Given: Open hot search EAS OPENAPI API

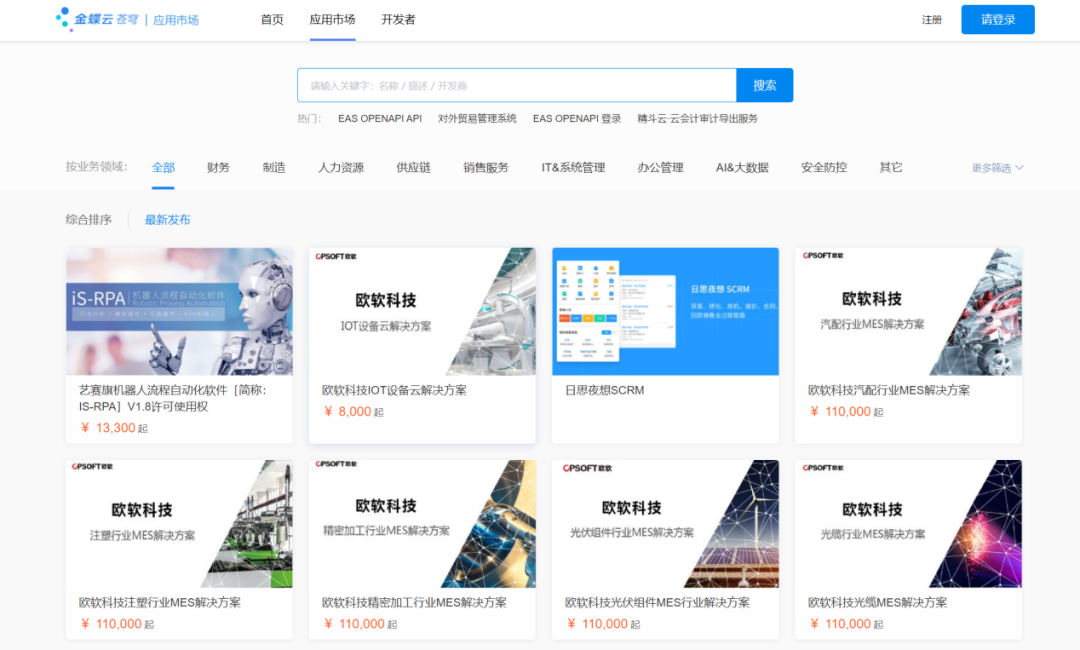Looking at the screenshot, I should click(x=380, y=118).
